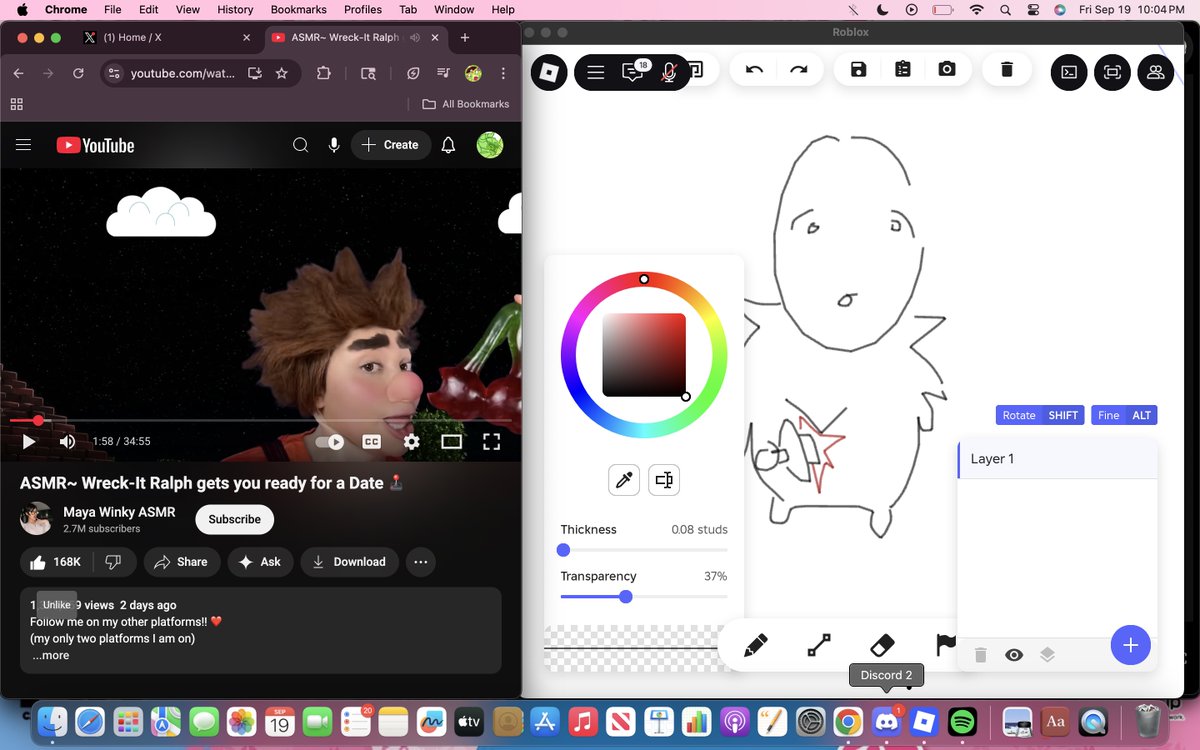Open the Bookmarks menu in menu bar

point(298,9)
